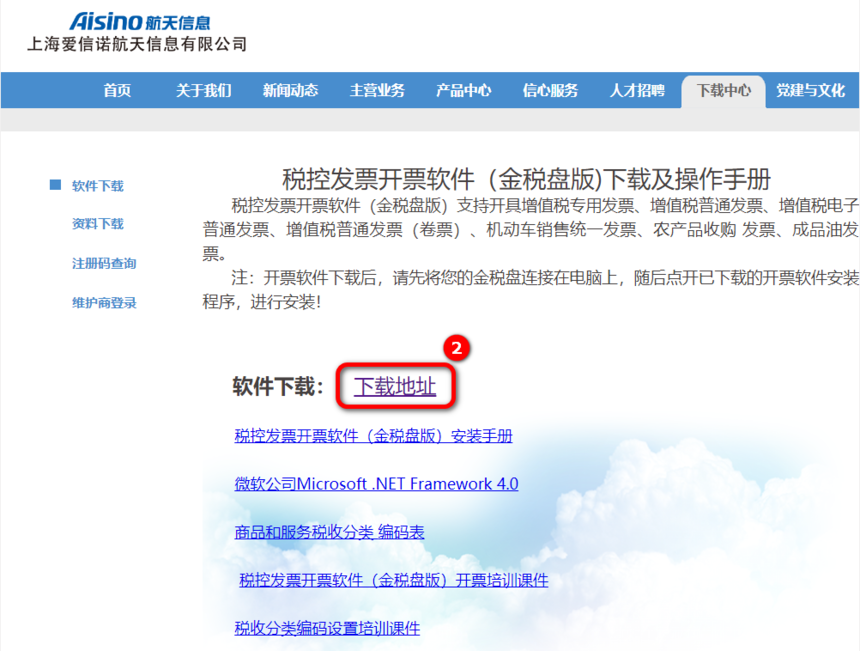This screenshot has height=651, width=860.
Task: Open the 人才招聘 navigation tab
Action: point(637,90)
